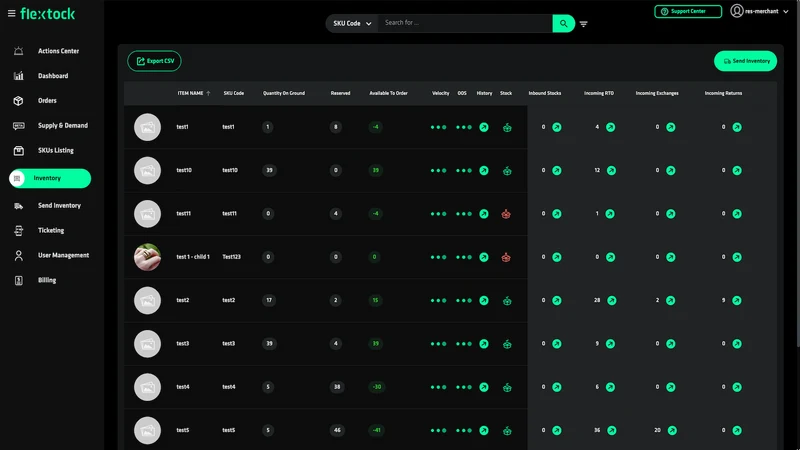Viewport: 800px width, 450px height.
Task: Open Incoming RTO arrow for test1
Action: coord(610,127)
